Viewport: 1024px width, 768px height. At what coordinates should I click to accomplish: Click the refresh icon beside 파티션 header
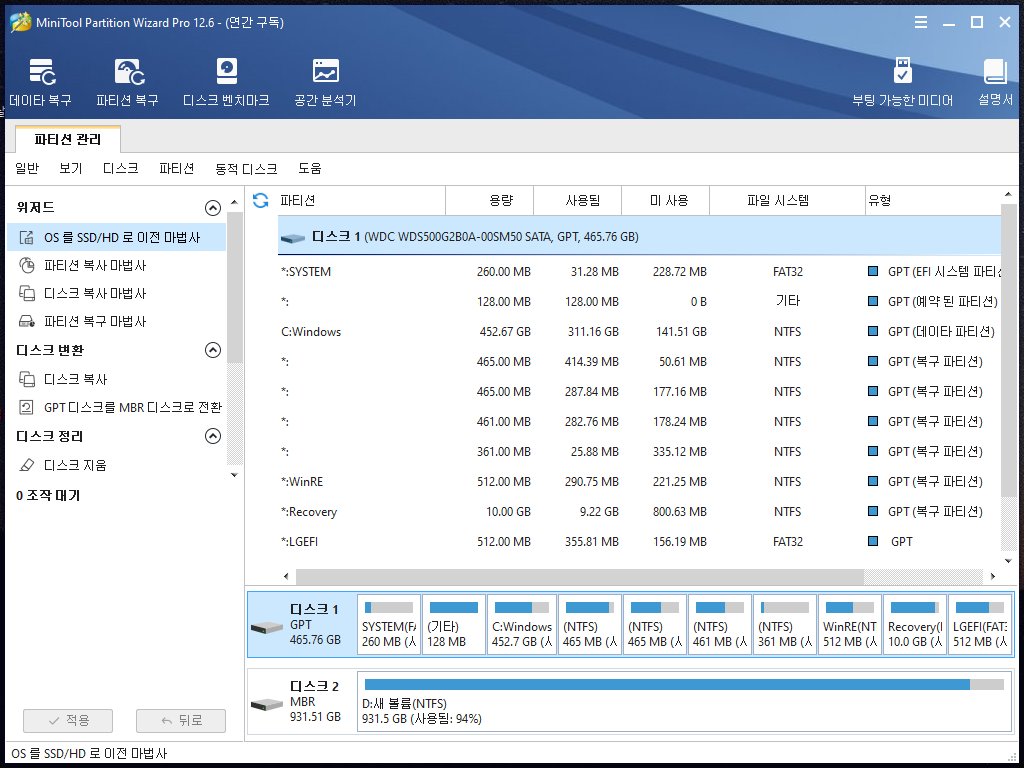tap(261, 200)
